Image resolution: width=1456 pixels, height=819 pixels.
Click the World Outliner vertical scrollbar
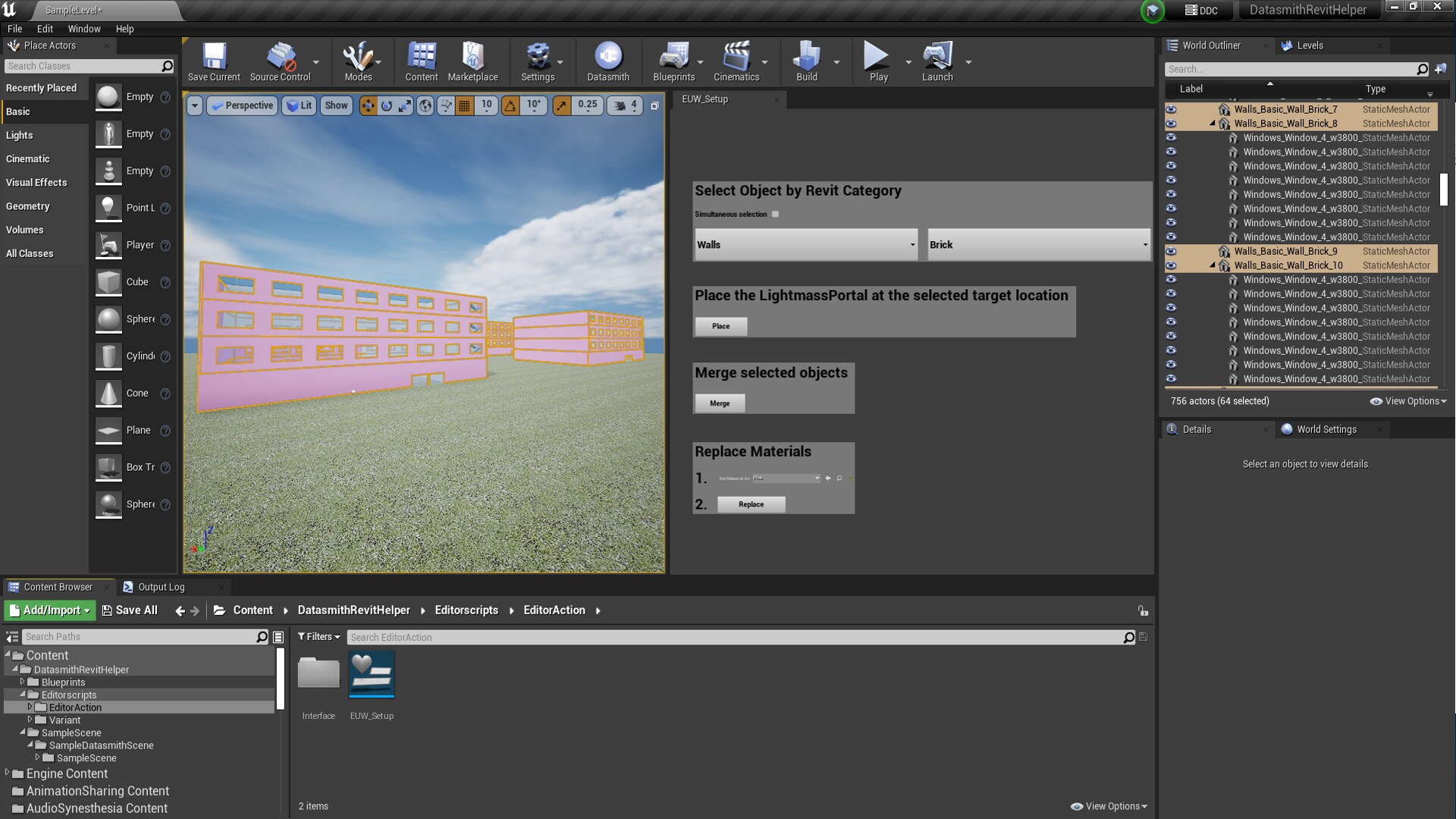pyautogui.click(x=1444, y=190)
